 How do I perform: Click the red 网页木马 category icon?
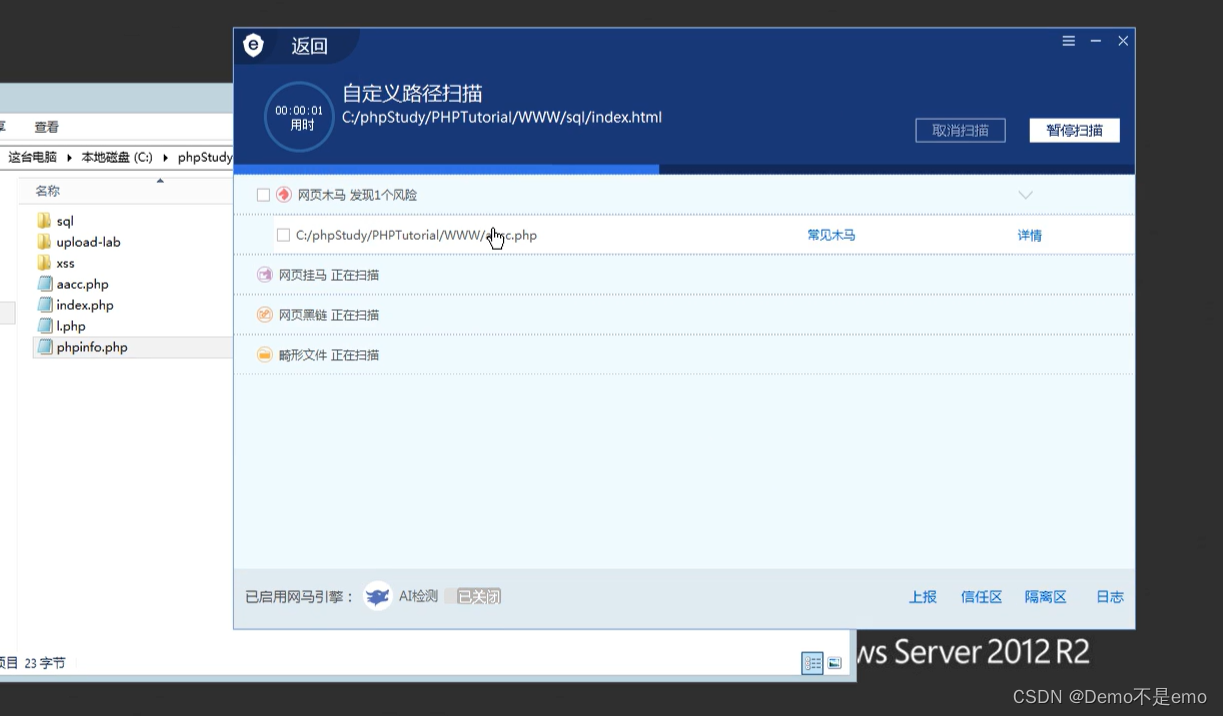point(284,195)
